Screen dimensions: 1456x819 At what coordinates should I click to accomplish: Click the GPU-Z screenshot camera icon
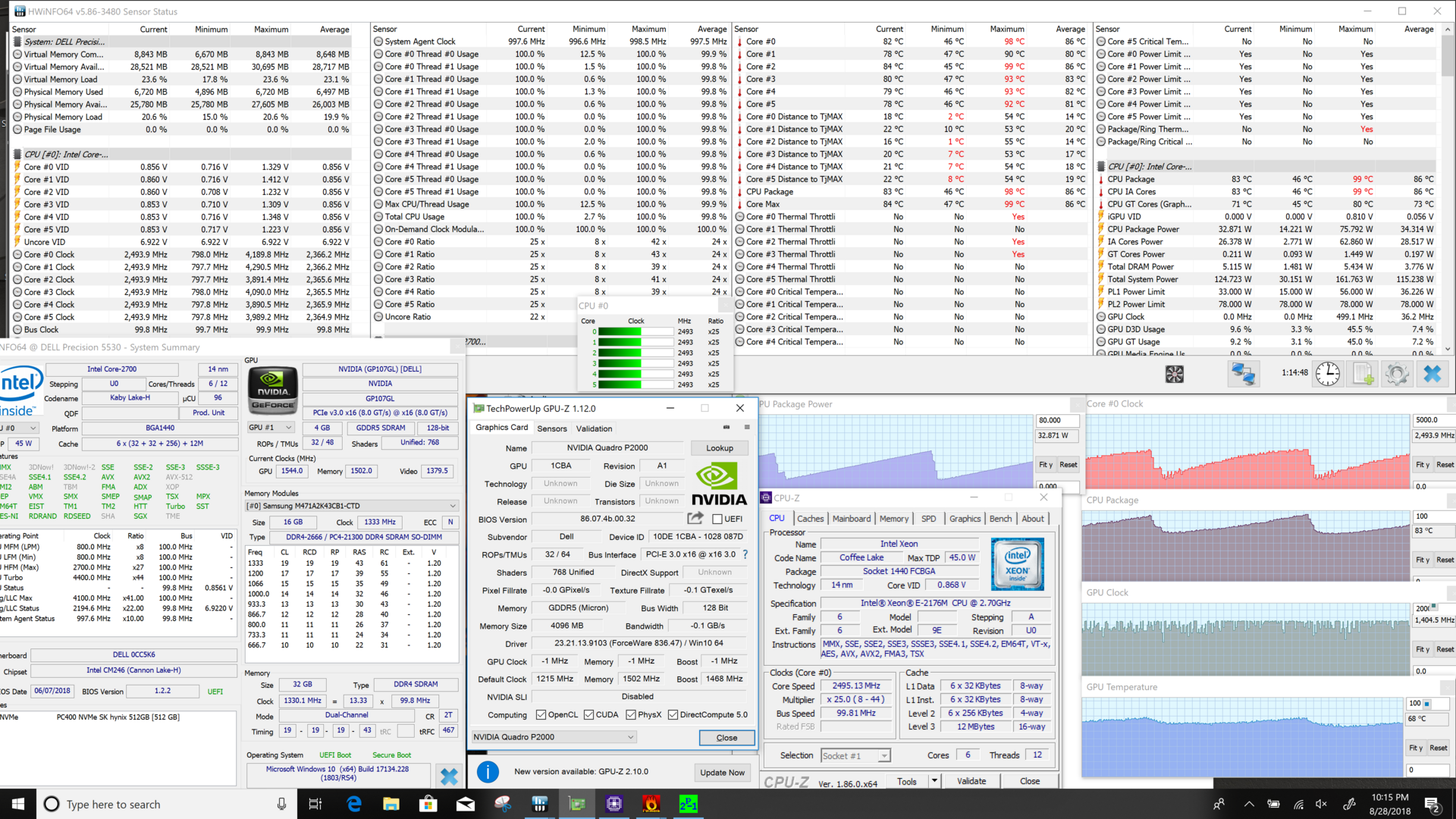tap(726, 428)
